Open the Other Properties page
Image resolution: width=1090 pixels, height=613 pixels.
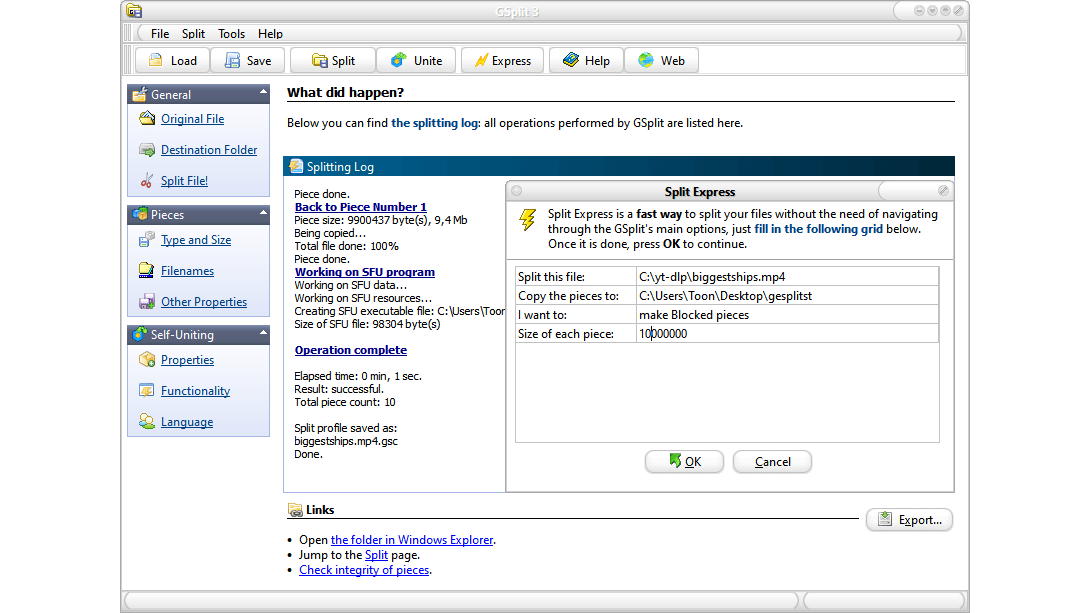204,302
